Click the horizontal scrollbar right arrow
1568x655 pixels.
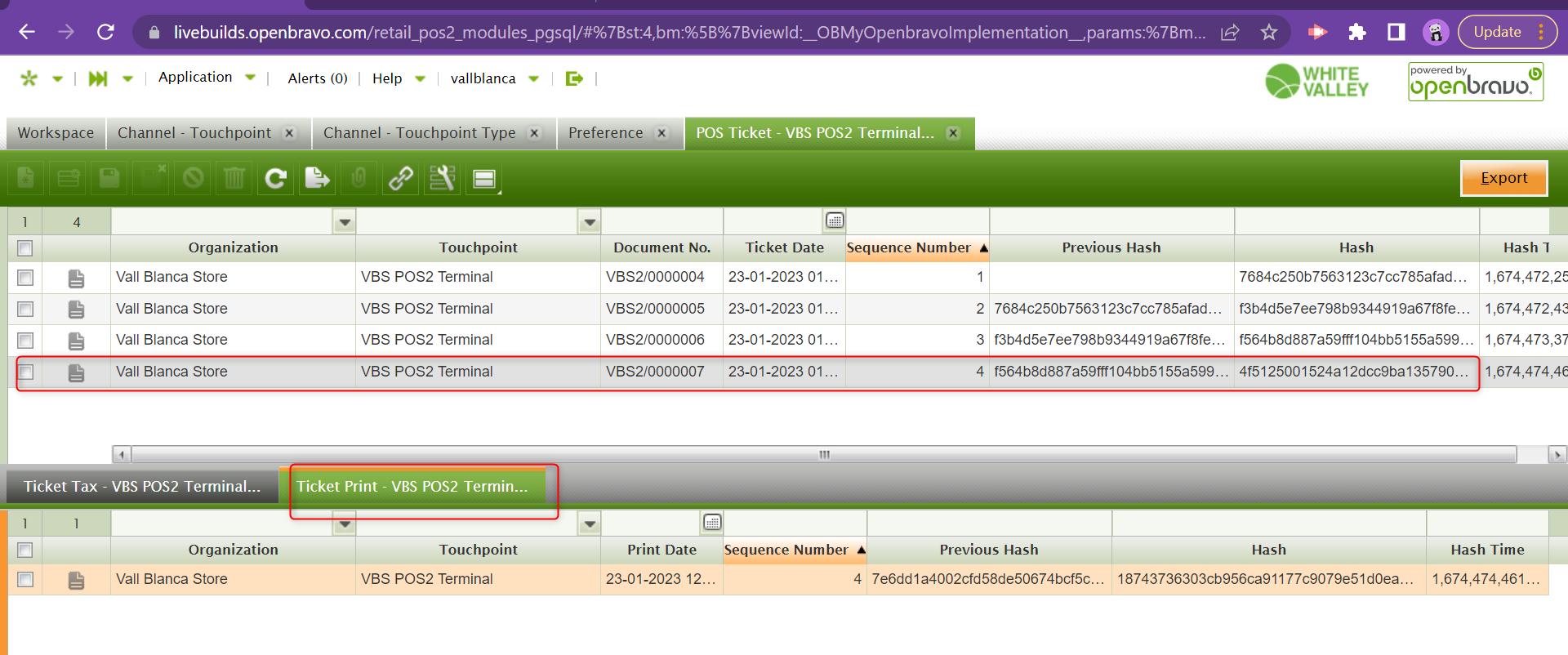pyautogui.click(x=1557, y=454)
